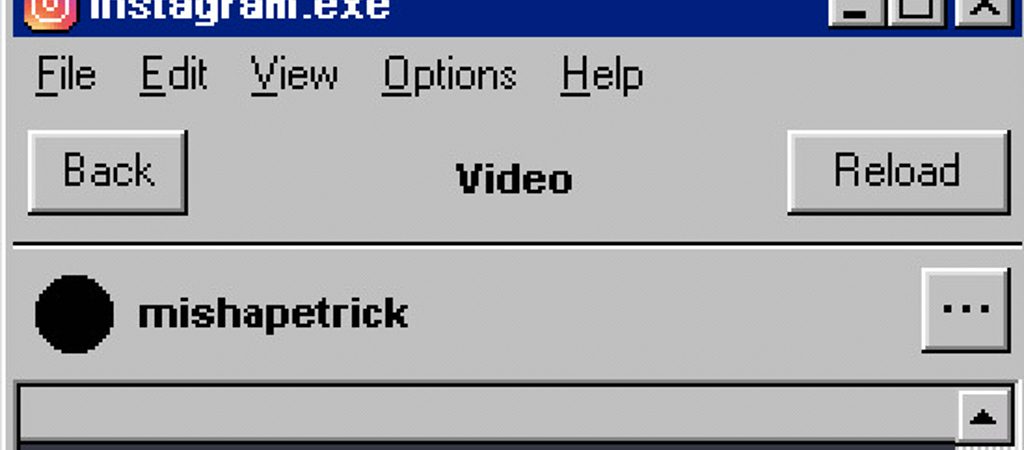The height and width of the screenshot is (450, 1024).
Task: Open the File menu
Action: click(x=65, y=74)
